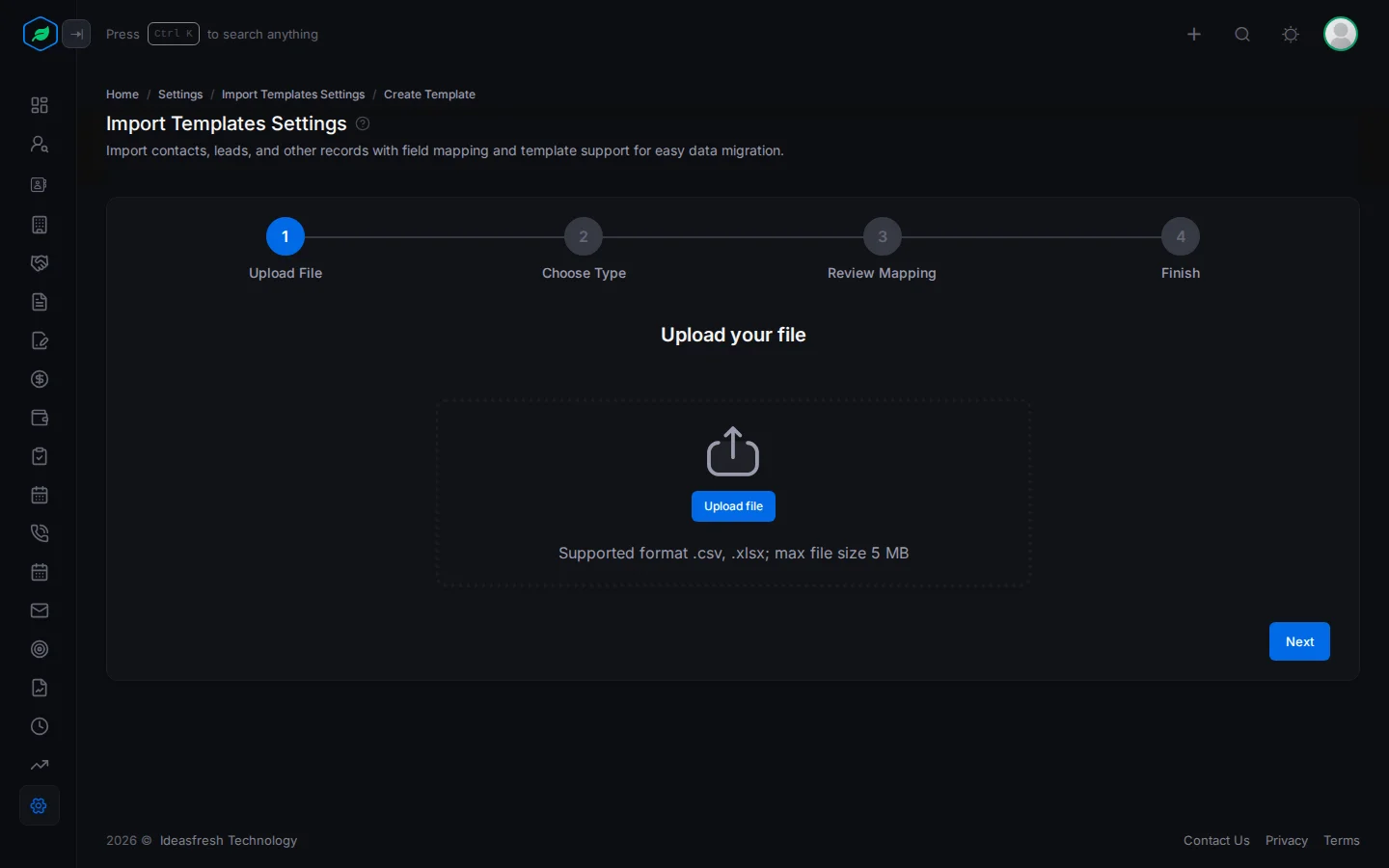Open the quick-add plus icon in header

click(x=1194, y=34)
